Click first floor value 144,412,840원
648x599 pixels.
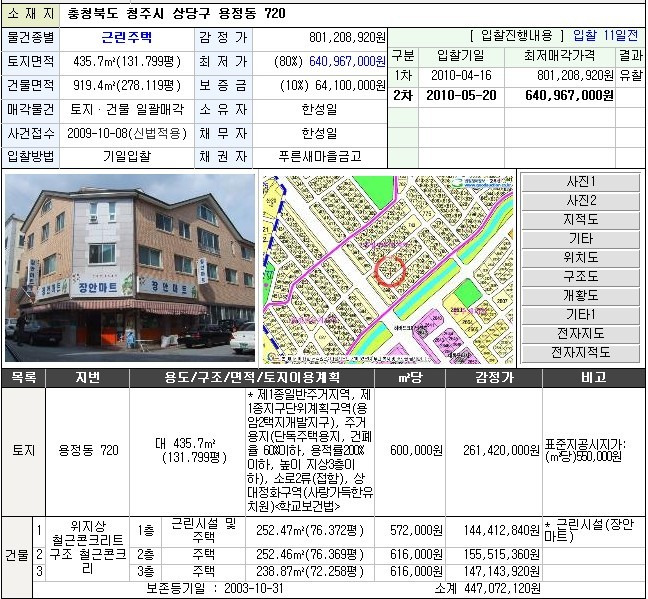pos(501,530)
